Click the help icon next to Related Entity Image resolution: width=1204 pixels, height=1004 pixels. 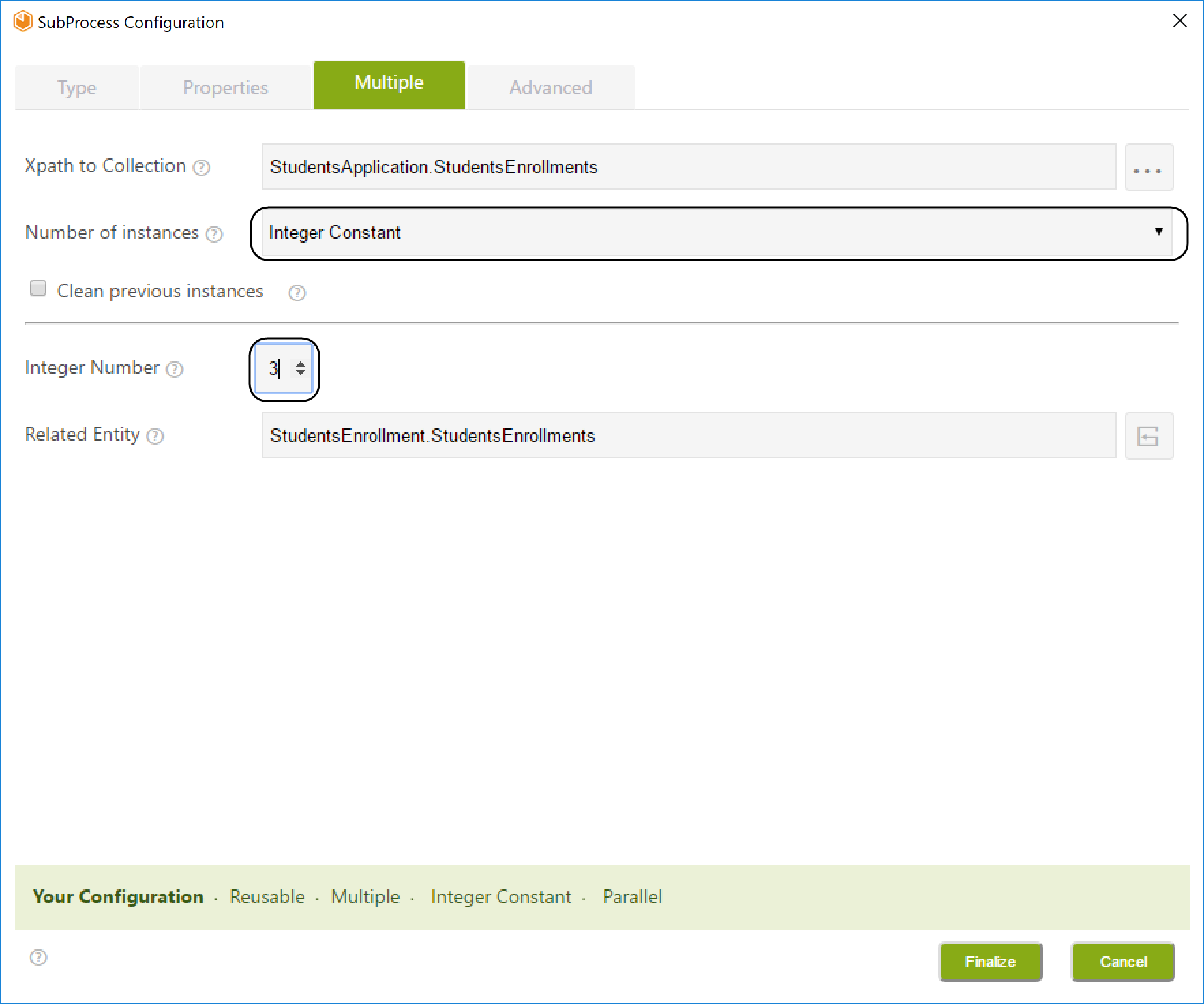coord(155,436)
